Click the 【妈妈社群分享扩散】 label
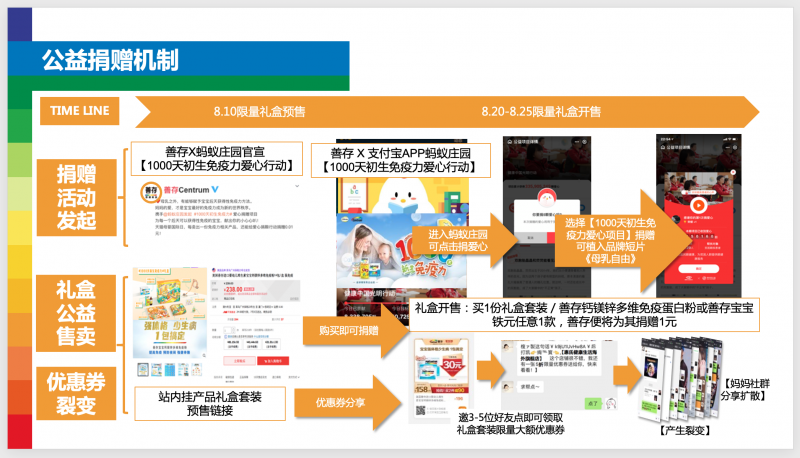The height and width of the screenshot is (458, 800). 745,389
